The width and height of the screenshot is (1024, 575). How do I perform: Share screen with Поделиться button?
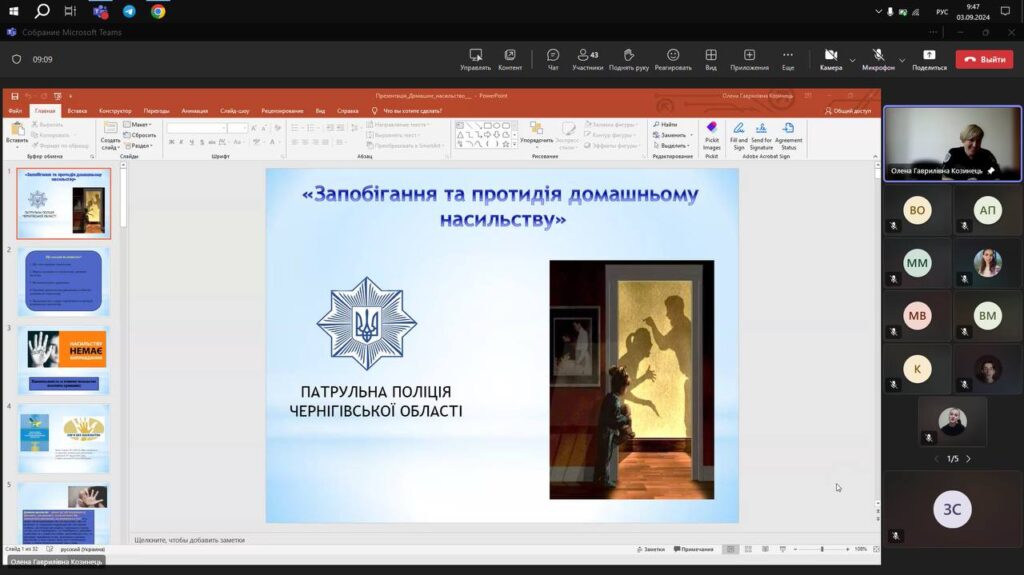pos(929,59)
